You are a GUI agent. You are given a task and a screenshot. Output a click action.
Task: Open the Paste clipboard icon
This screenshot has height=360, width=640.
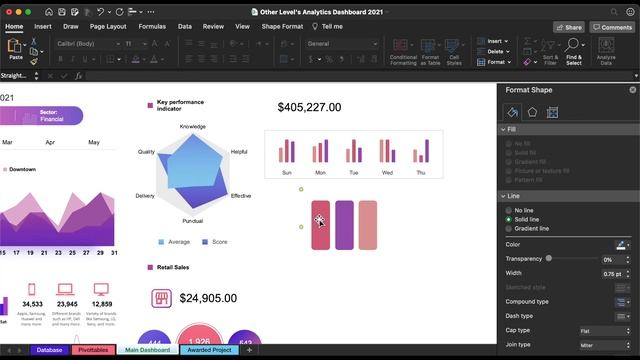pos(14,46)
